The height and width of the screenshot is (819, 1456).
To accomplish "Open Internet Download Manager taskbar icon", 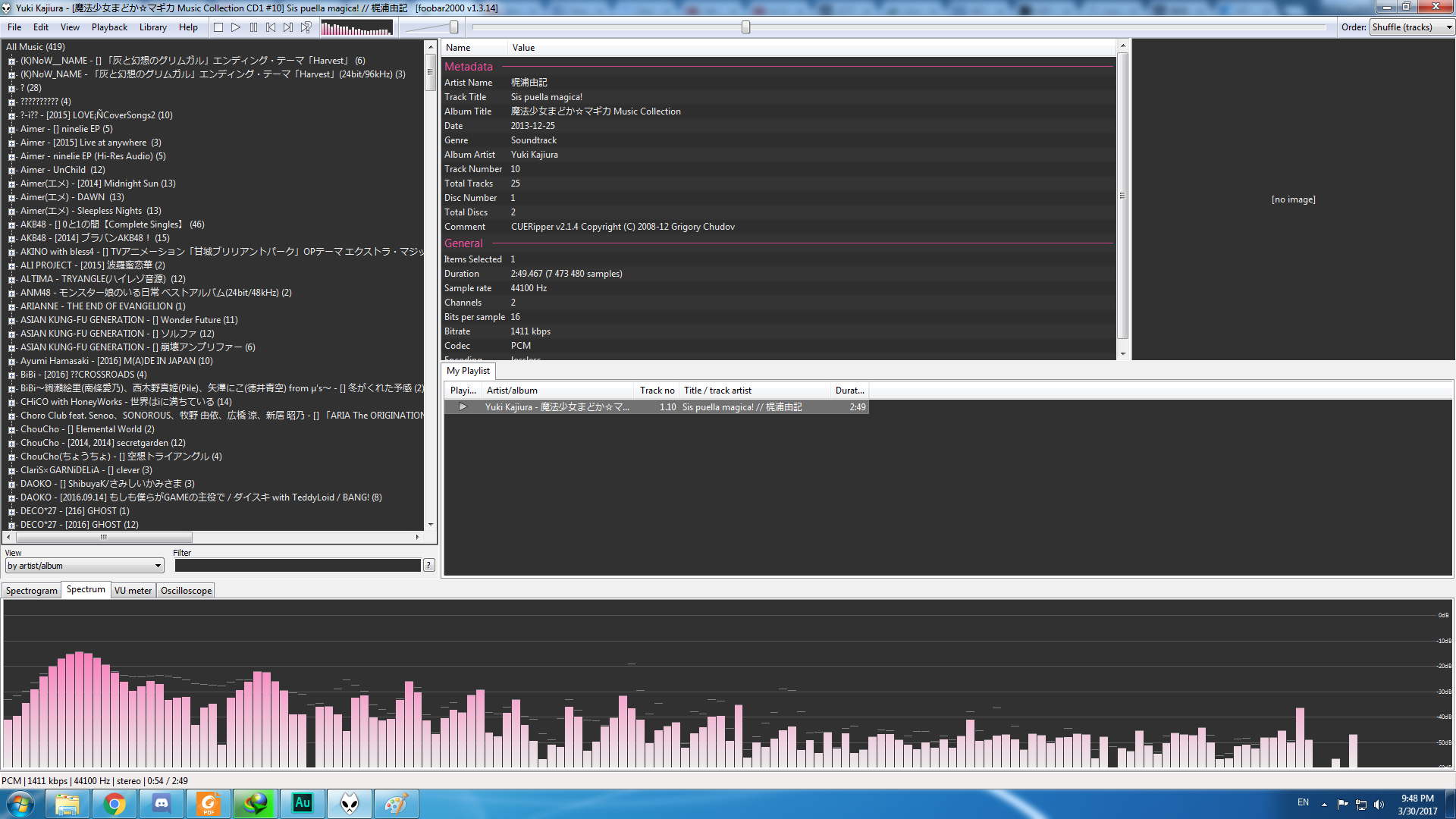I will [x=256, y=804].
